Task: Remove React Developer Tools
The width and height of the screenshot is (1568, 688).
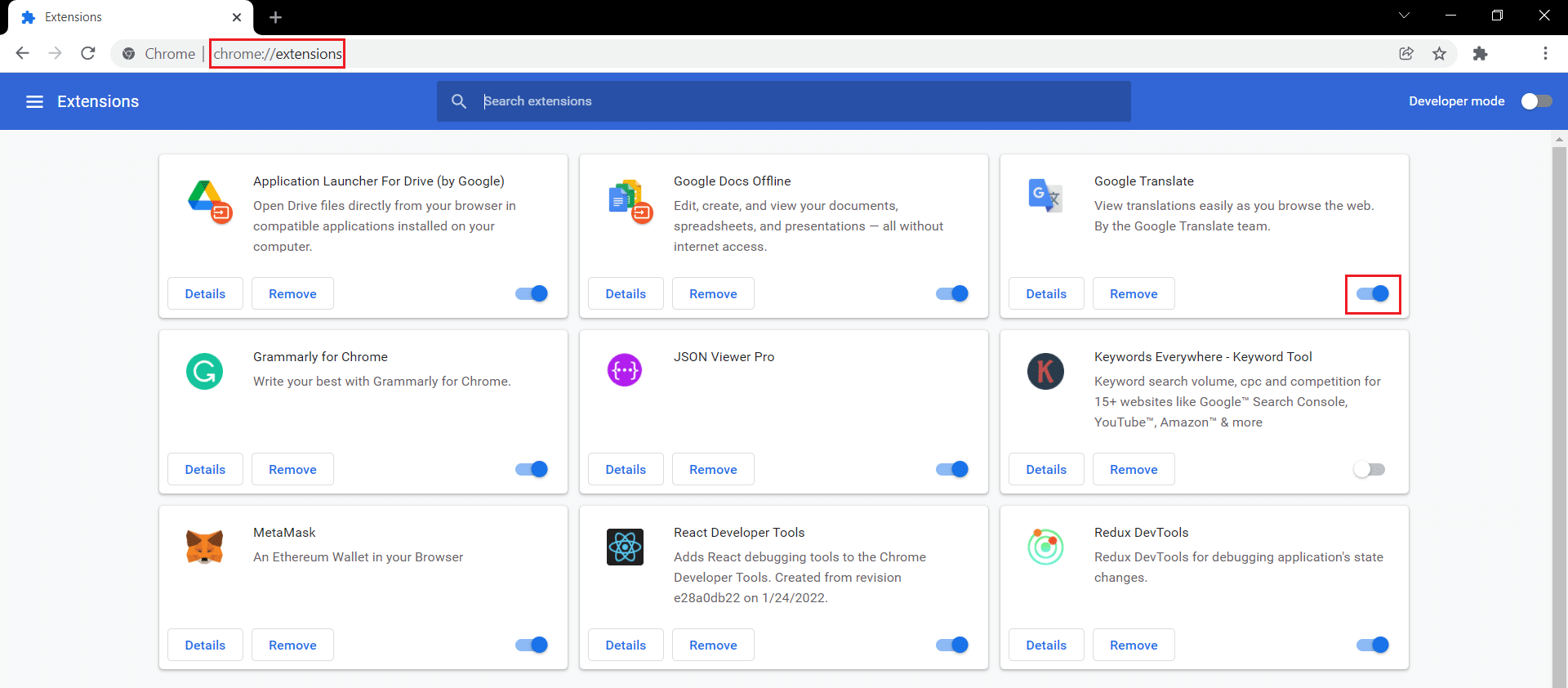Action: click(713, 645)
